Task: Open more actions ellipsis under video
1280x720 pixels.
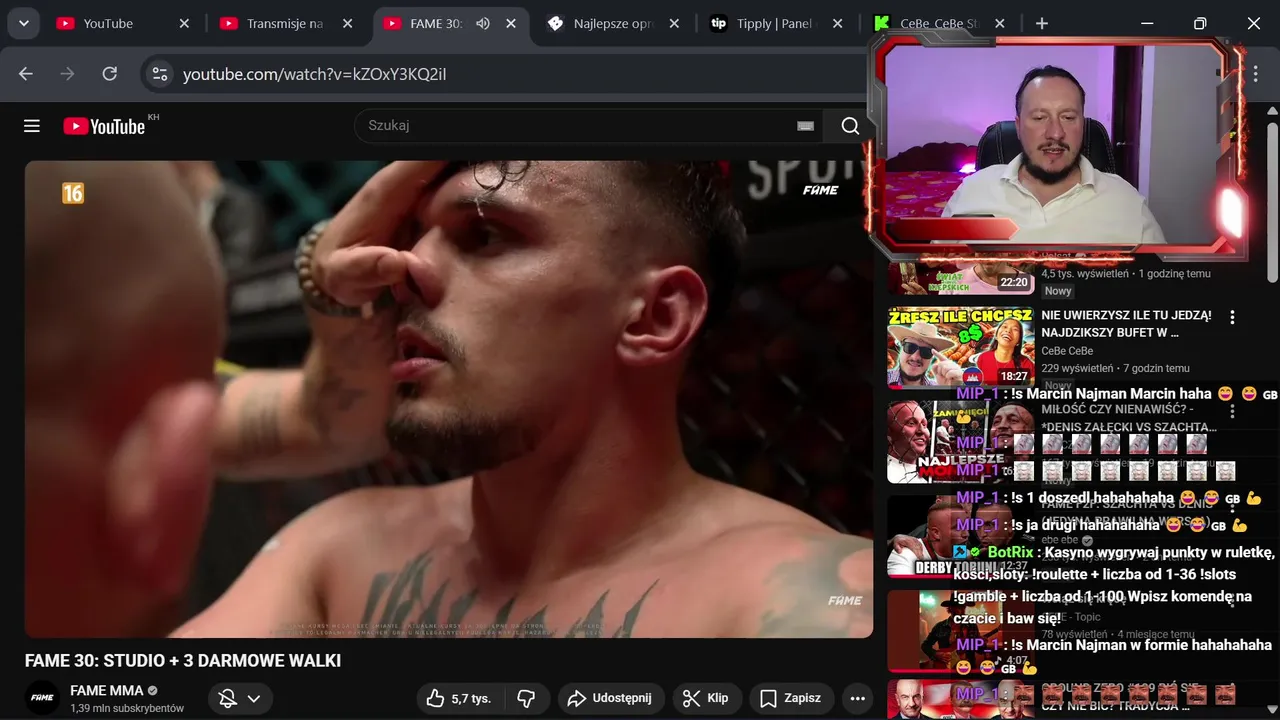Action: tap(857, 698)
